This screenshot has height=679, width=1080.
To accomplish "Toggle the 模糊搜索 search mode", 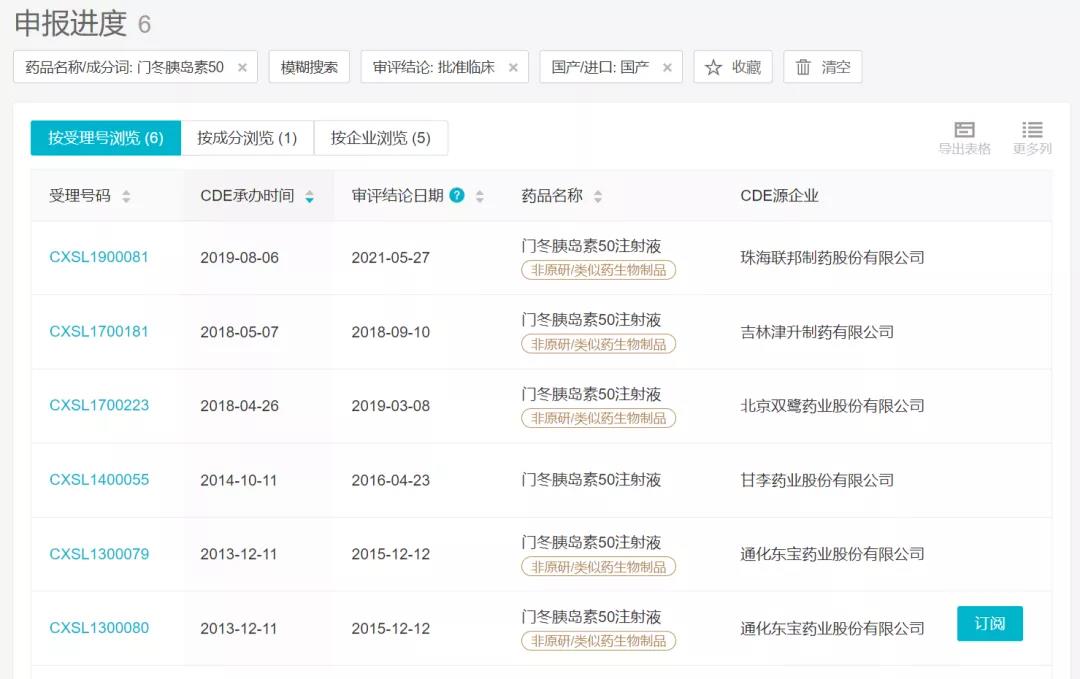I will click(309, 67).
